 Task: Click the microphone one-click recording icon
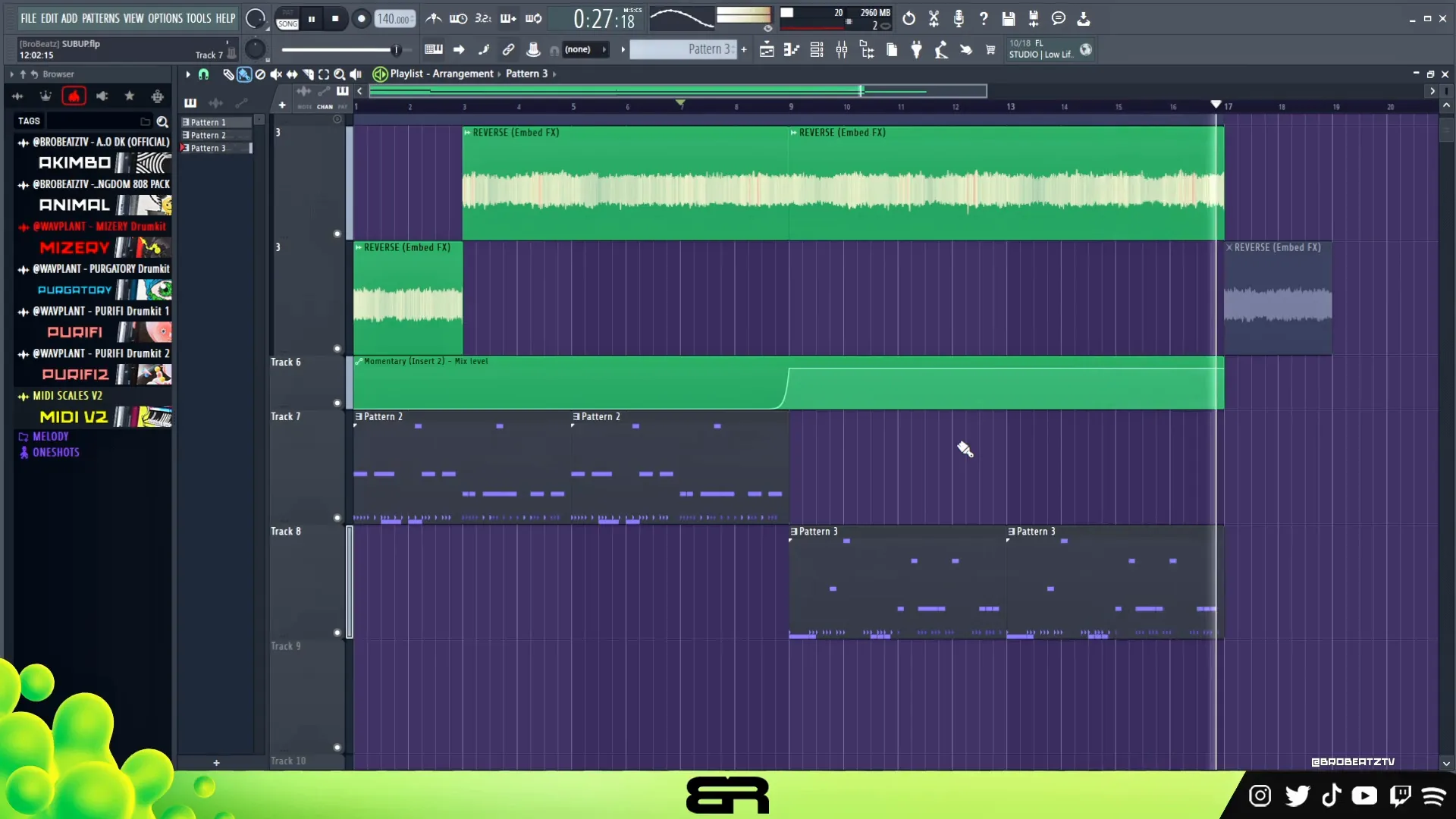(x=959, y=18)
